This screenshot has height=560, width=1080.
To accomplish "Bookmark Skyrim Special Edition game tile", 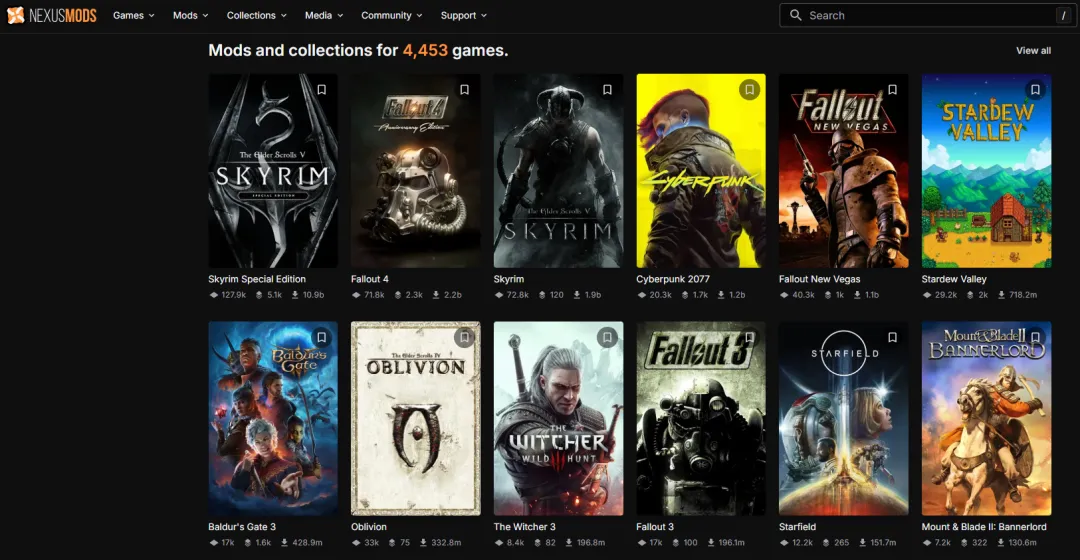I will tap(322, 90).
